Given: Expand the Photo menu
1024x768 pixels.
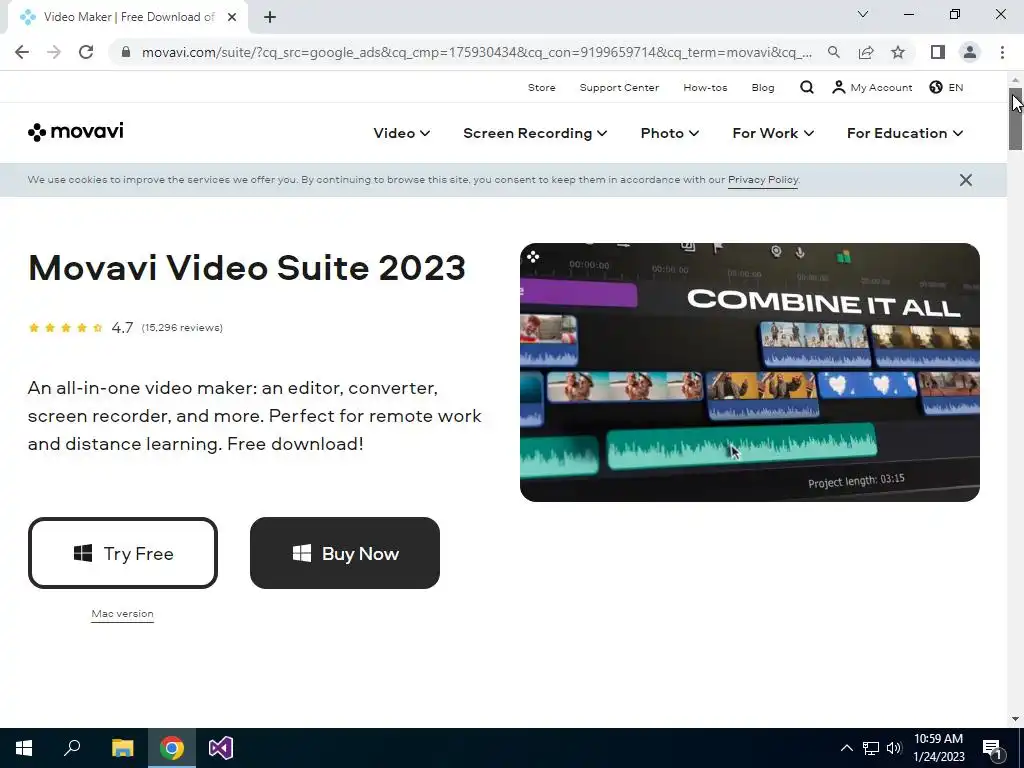Looking at the screenshot, I should click(669, 133).
